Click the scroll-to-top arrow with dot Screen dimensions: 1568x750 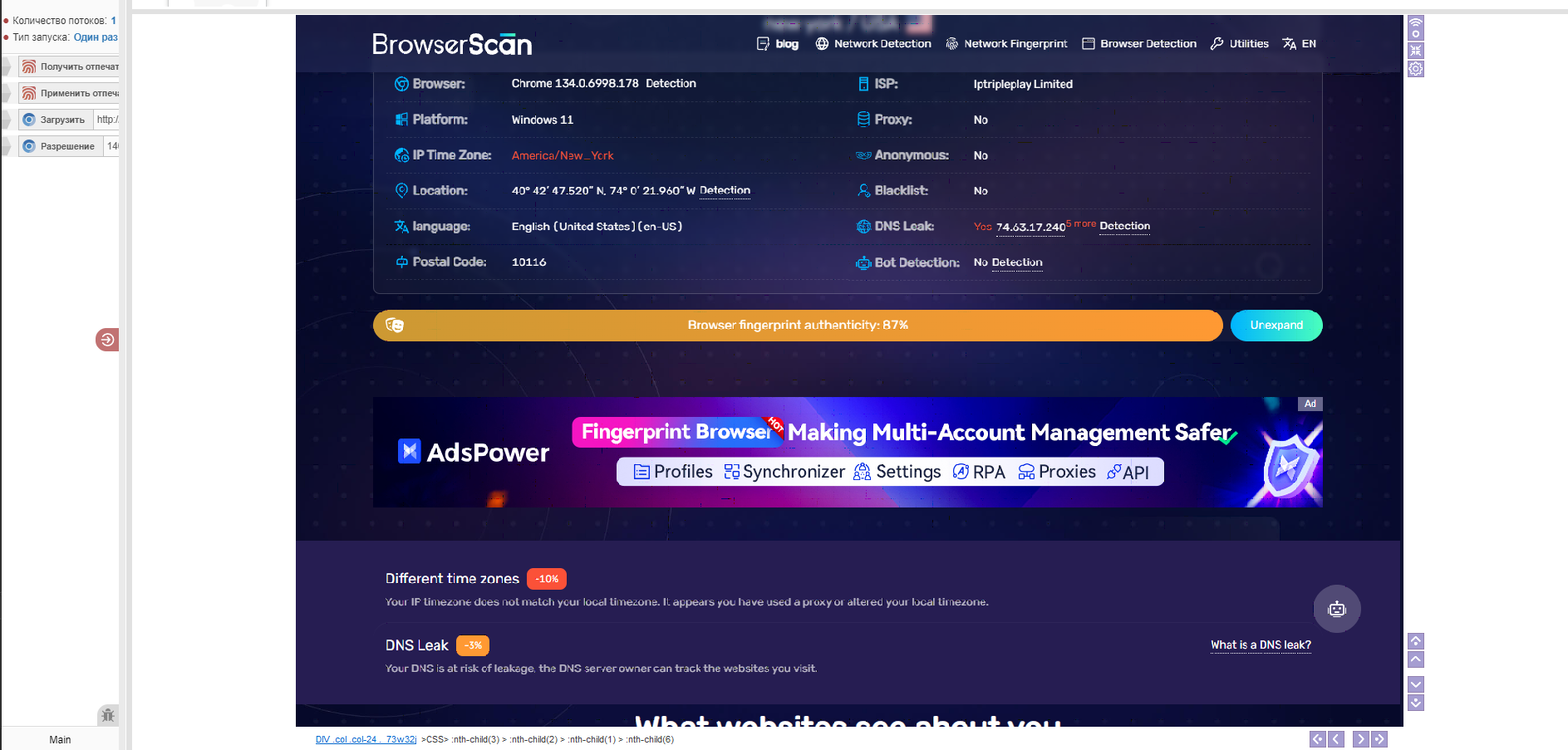[1416, 641]
